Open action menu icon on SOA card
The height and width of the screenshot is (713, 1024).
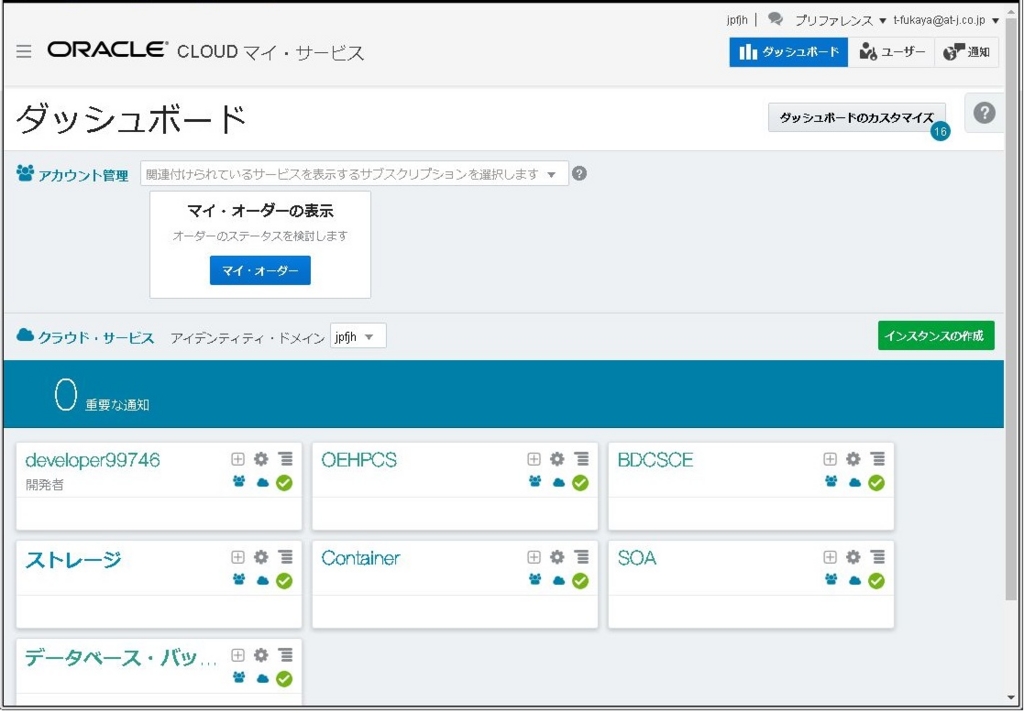[x=878, y=557]
